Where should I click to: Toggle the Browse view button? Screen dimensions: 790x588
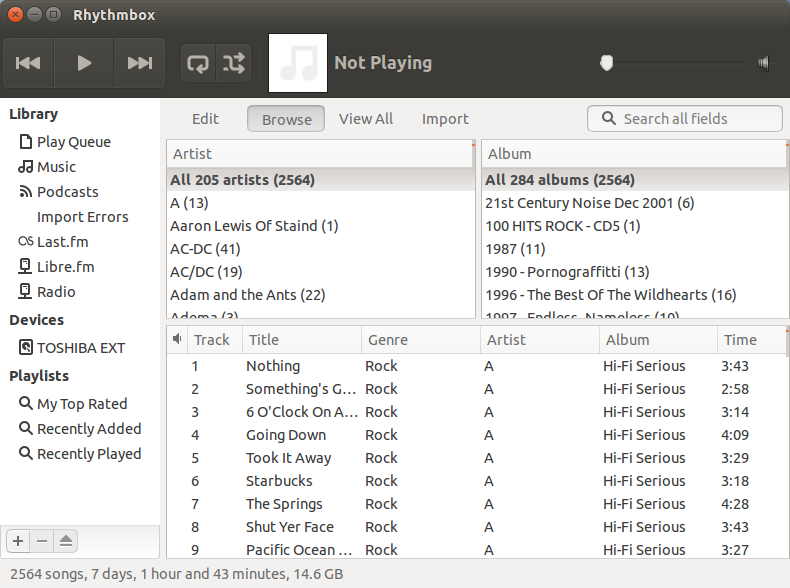pyautogui.click(x=286, y=119)
